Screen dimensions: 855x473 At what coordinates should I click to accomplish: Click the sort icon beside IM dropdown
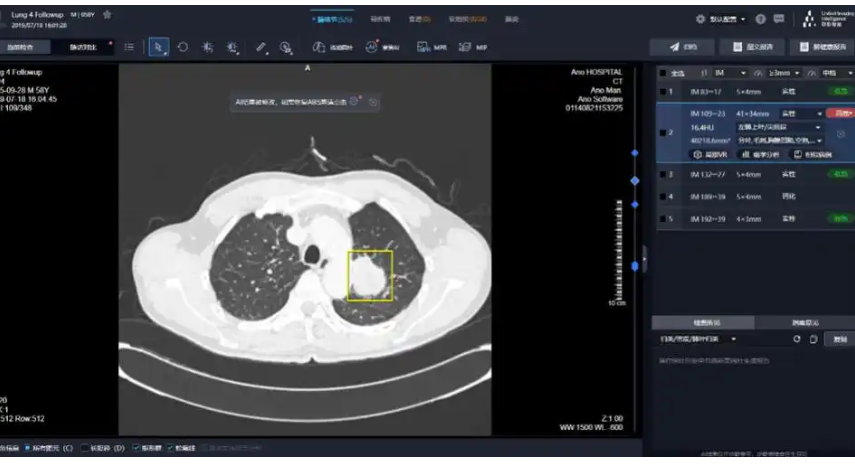tap(704, 73)
